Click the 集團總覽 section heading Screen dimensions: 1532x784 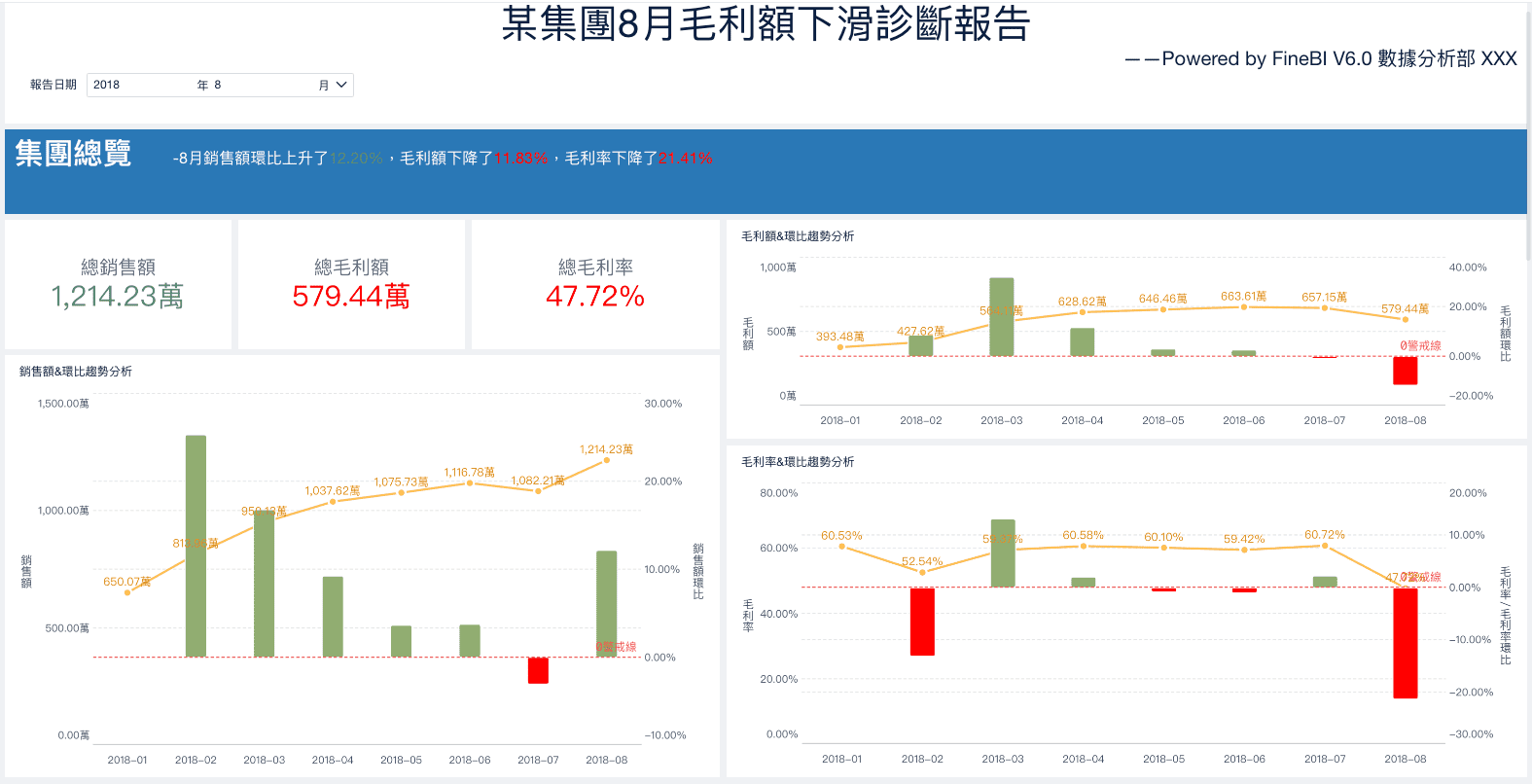click(73, 154)
